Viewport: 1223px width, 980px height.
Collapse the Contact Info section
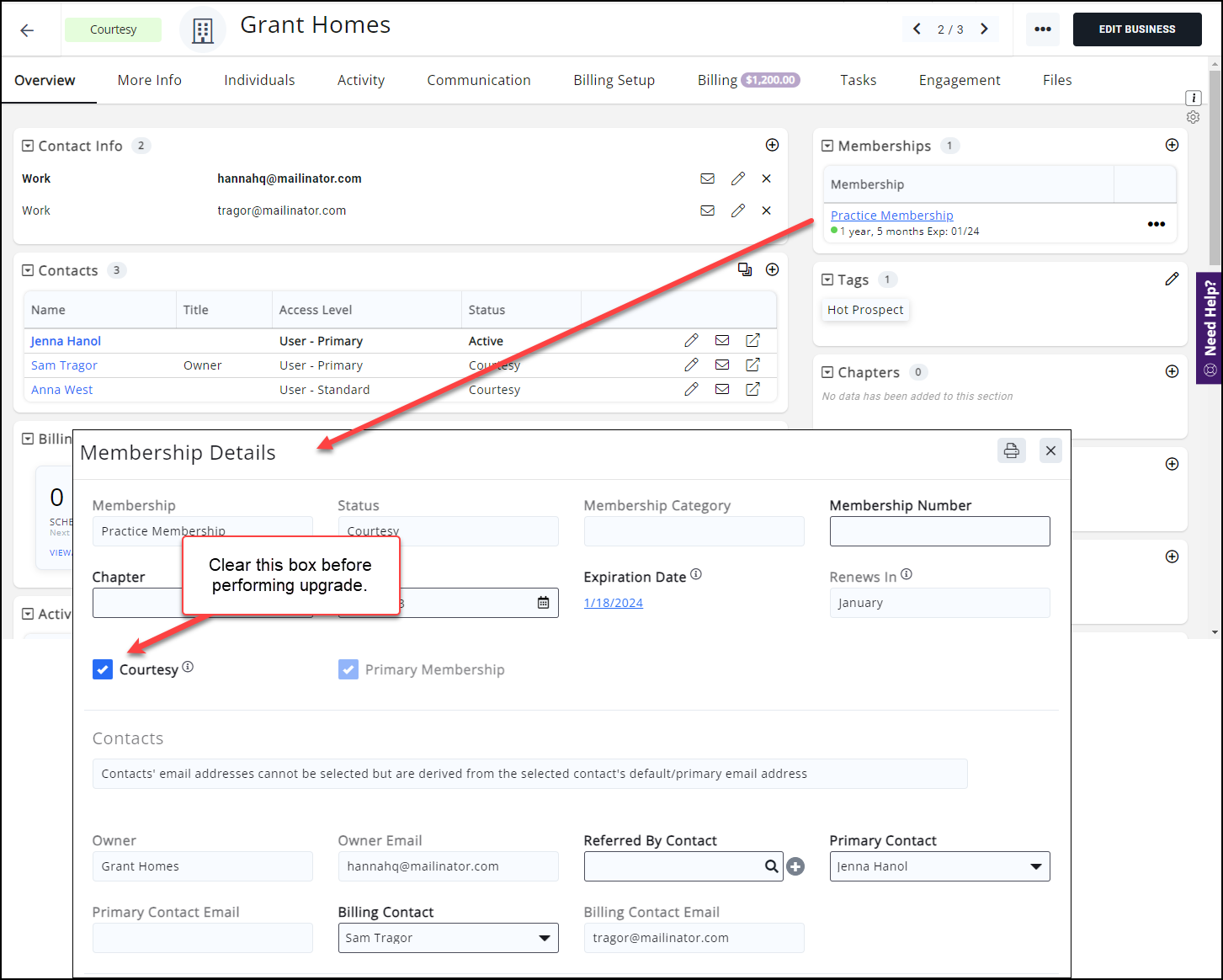click(28, 146)
